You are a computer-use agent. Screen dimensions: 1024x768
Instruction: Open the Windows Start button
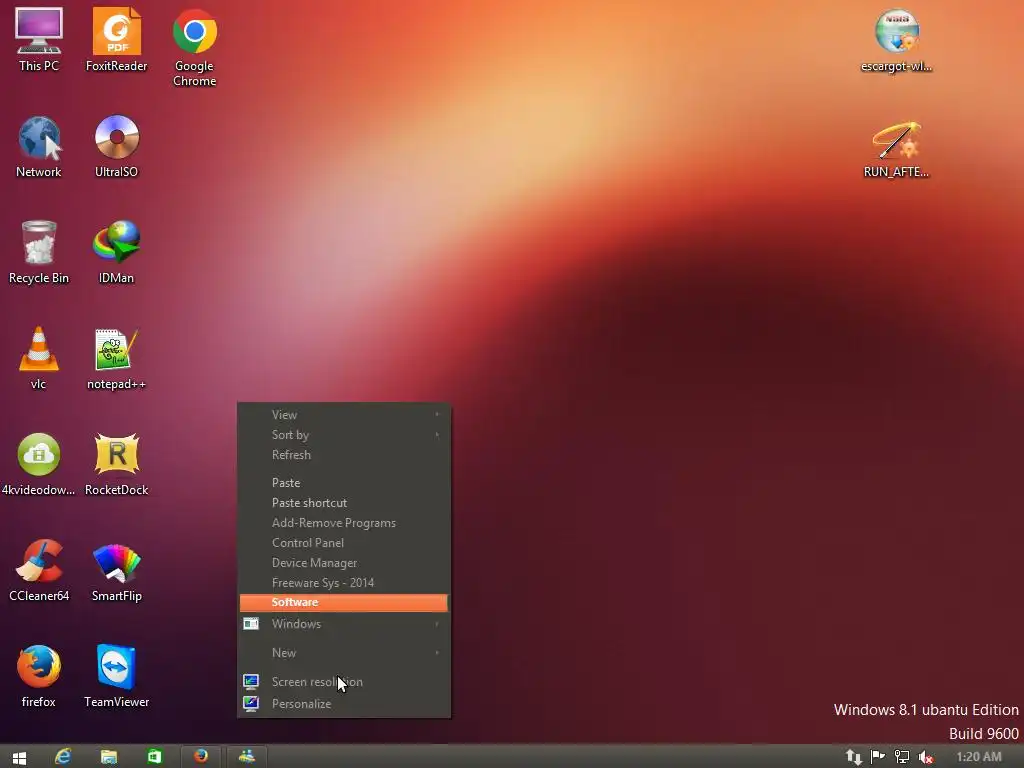click(19, 757)
